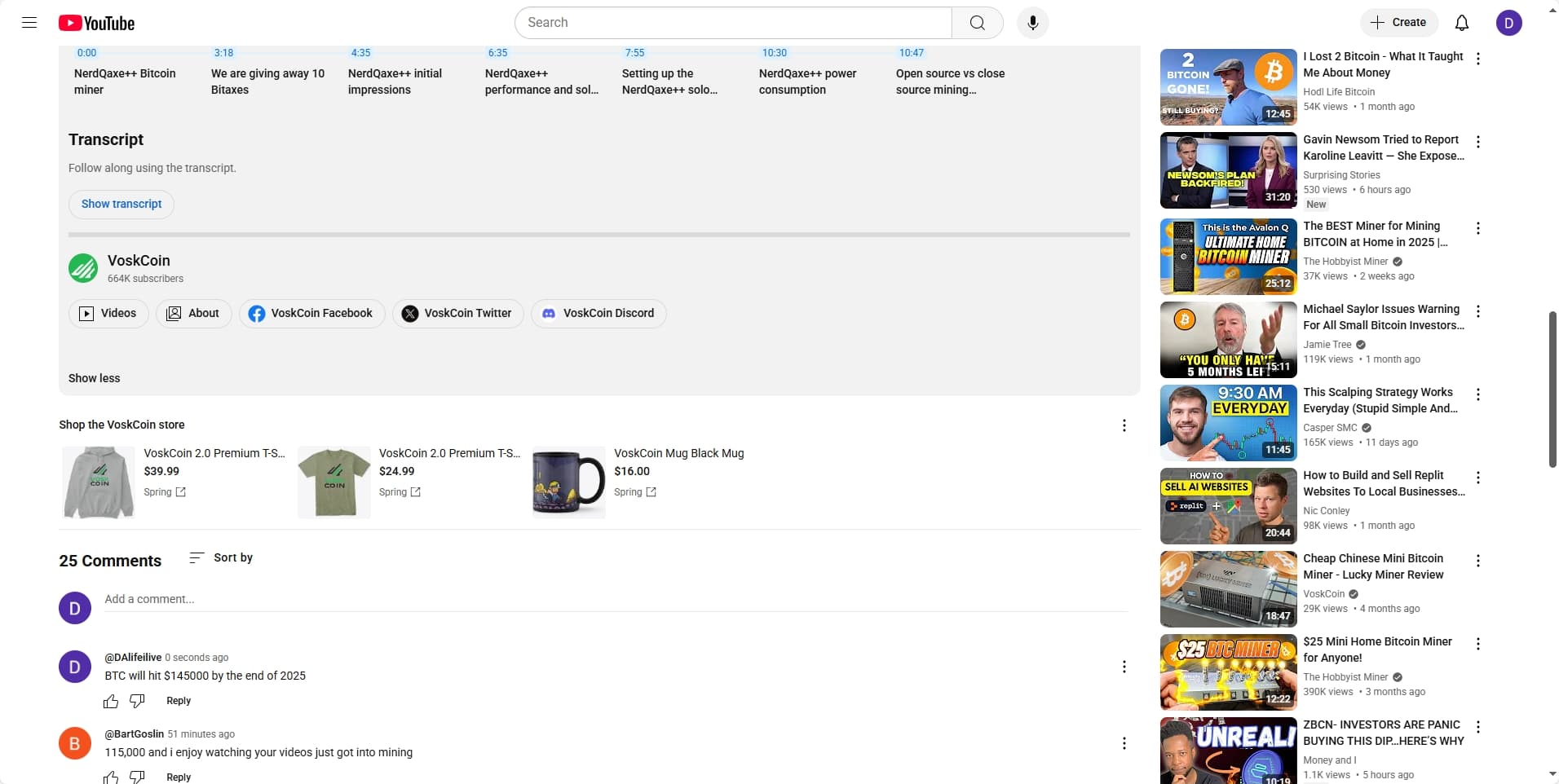Collapse description with Show less
Image resolution: width=1559 pixels, height=784 pixels.
(94, 378)
